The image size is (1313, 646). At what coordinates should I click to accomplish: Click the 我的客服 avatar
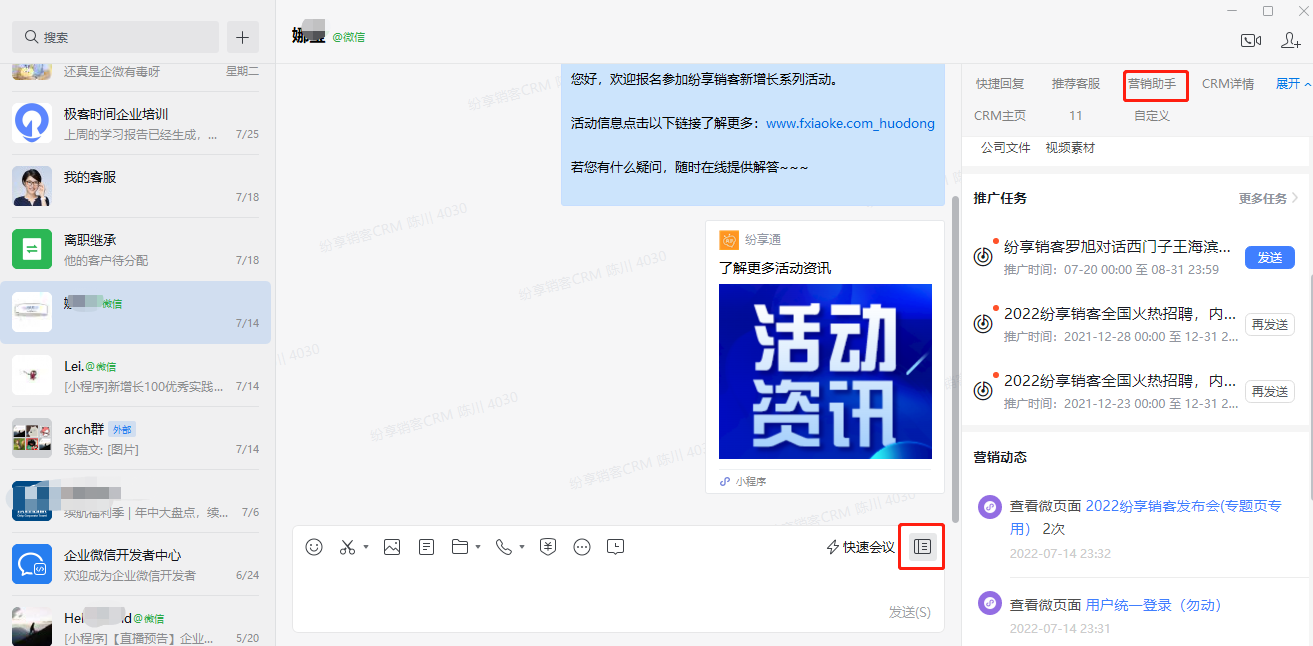[x=32, y=186]
